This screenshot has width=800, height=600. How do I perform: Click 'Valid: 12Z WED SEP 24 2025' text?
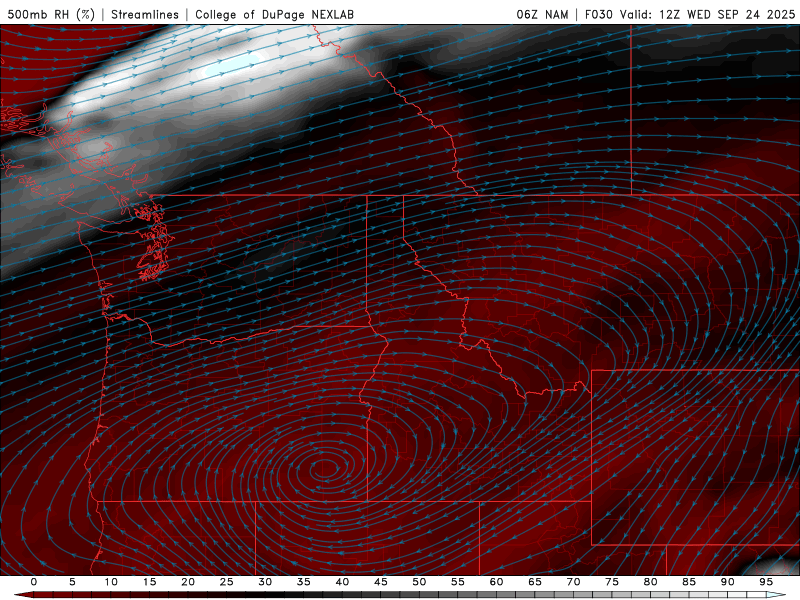[708, 14]
